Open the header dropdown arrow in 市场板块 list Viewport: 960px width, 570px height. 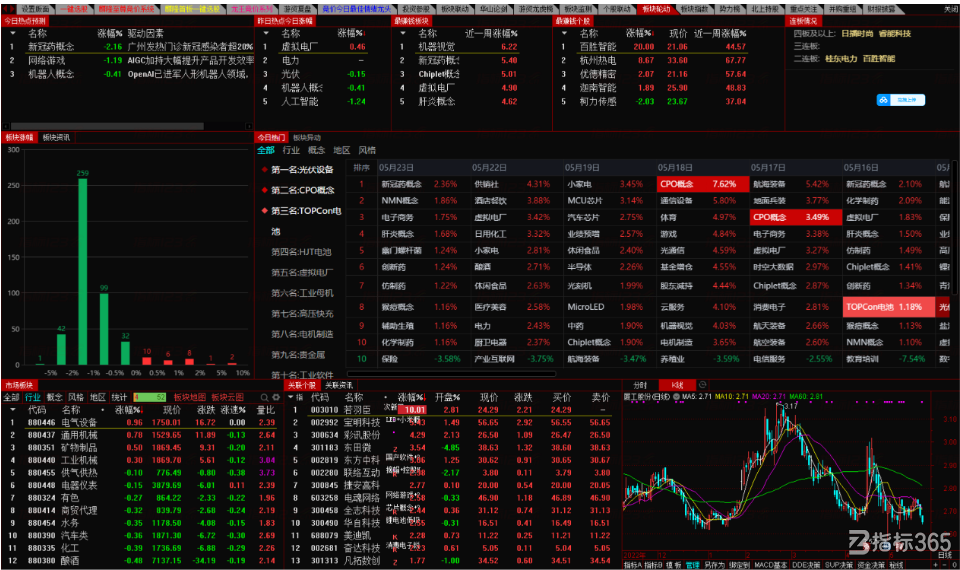click(12, 410)
